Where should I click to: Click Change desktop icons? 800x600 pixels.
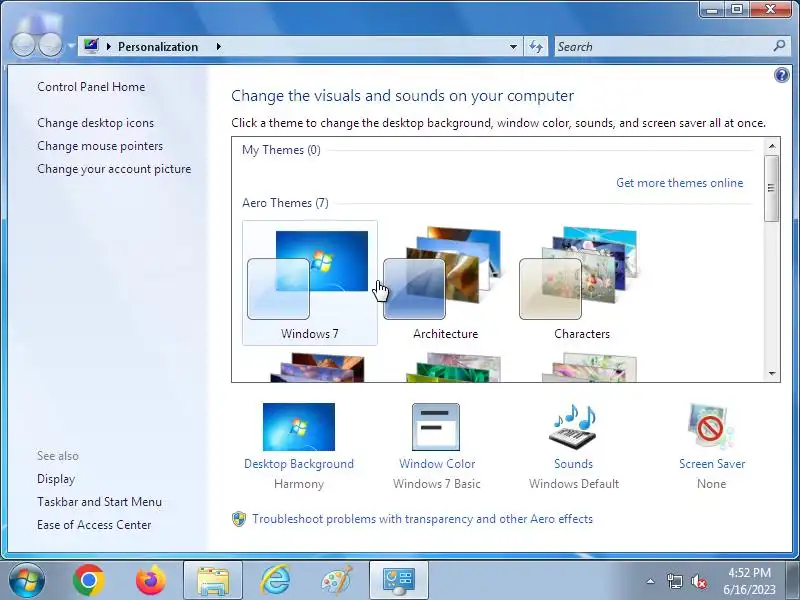pos(95,123)
